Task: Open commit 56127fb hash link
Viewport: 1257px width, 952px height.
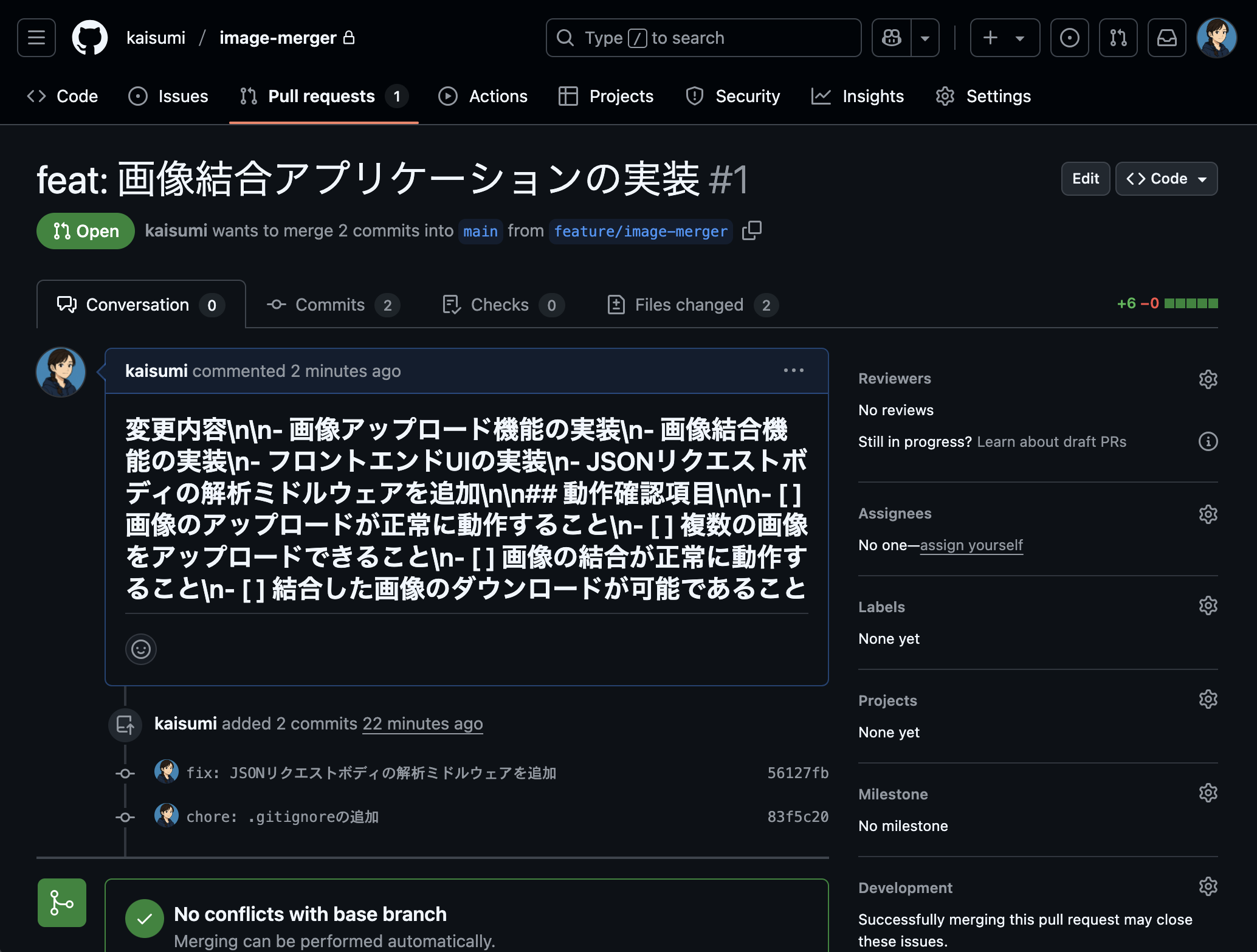Action: click(x=797, y=773)
